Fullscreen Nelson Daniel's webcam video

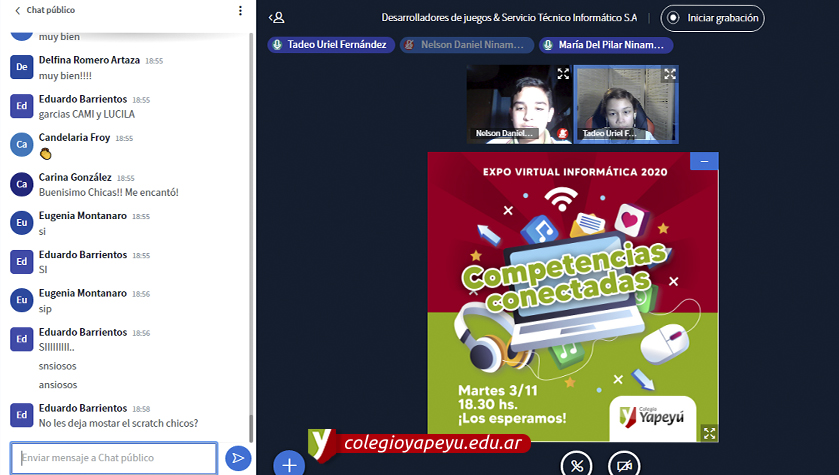(x=563, y=74)
